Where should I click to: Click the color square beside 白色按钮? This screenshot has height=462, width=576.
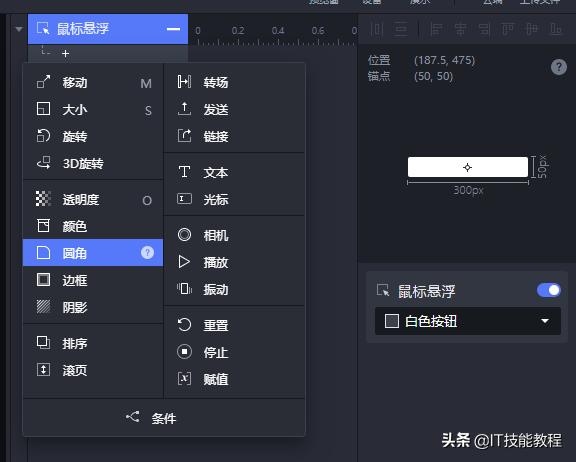click(x=392, y=321)
